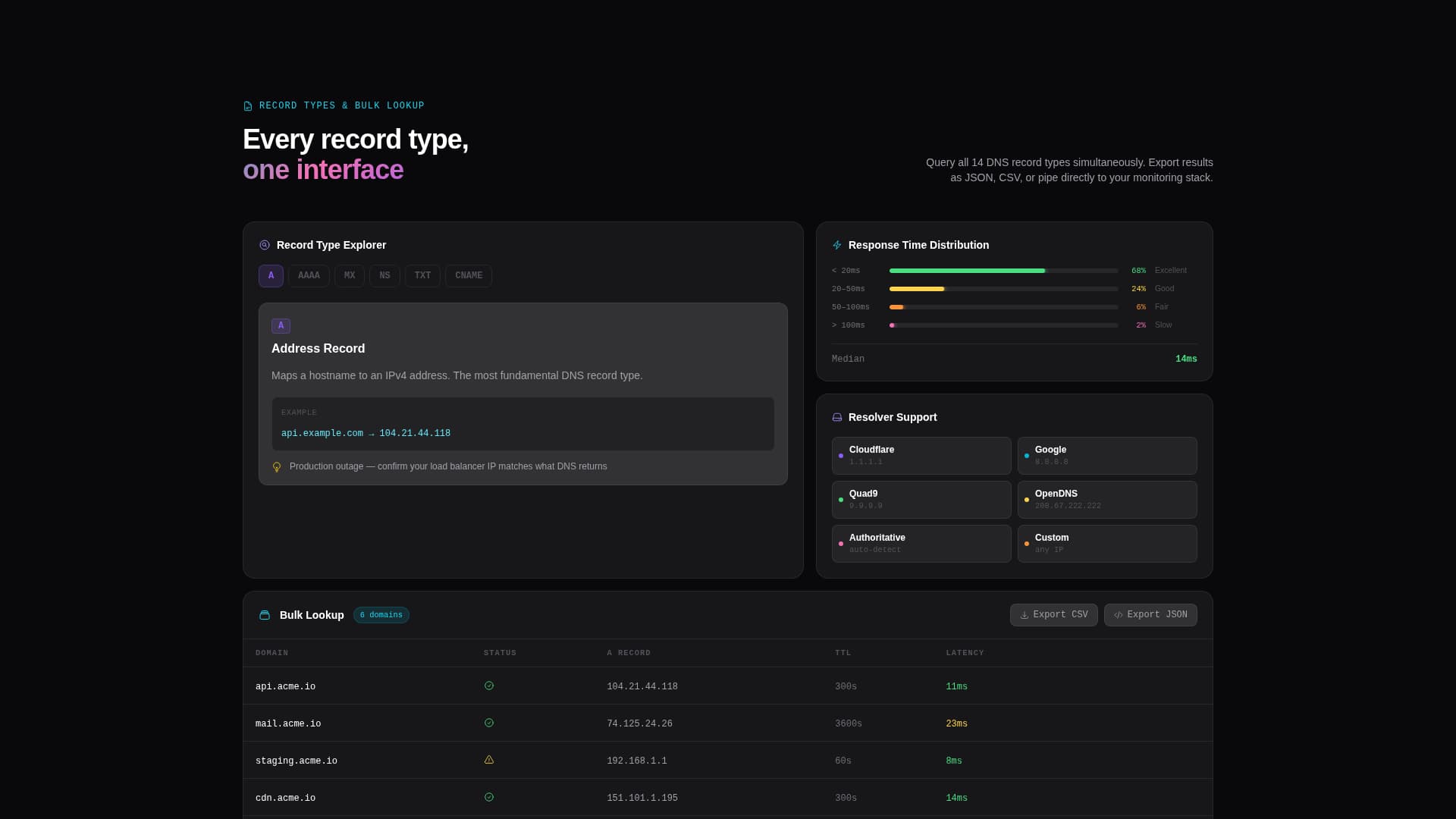Click the 6 domains badge
Viewport: 1456px width, 819px height.
click(381, 615)
